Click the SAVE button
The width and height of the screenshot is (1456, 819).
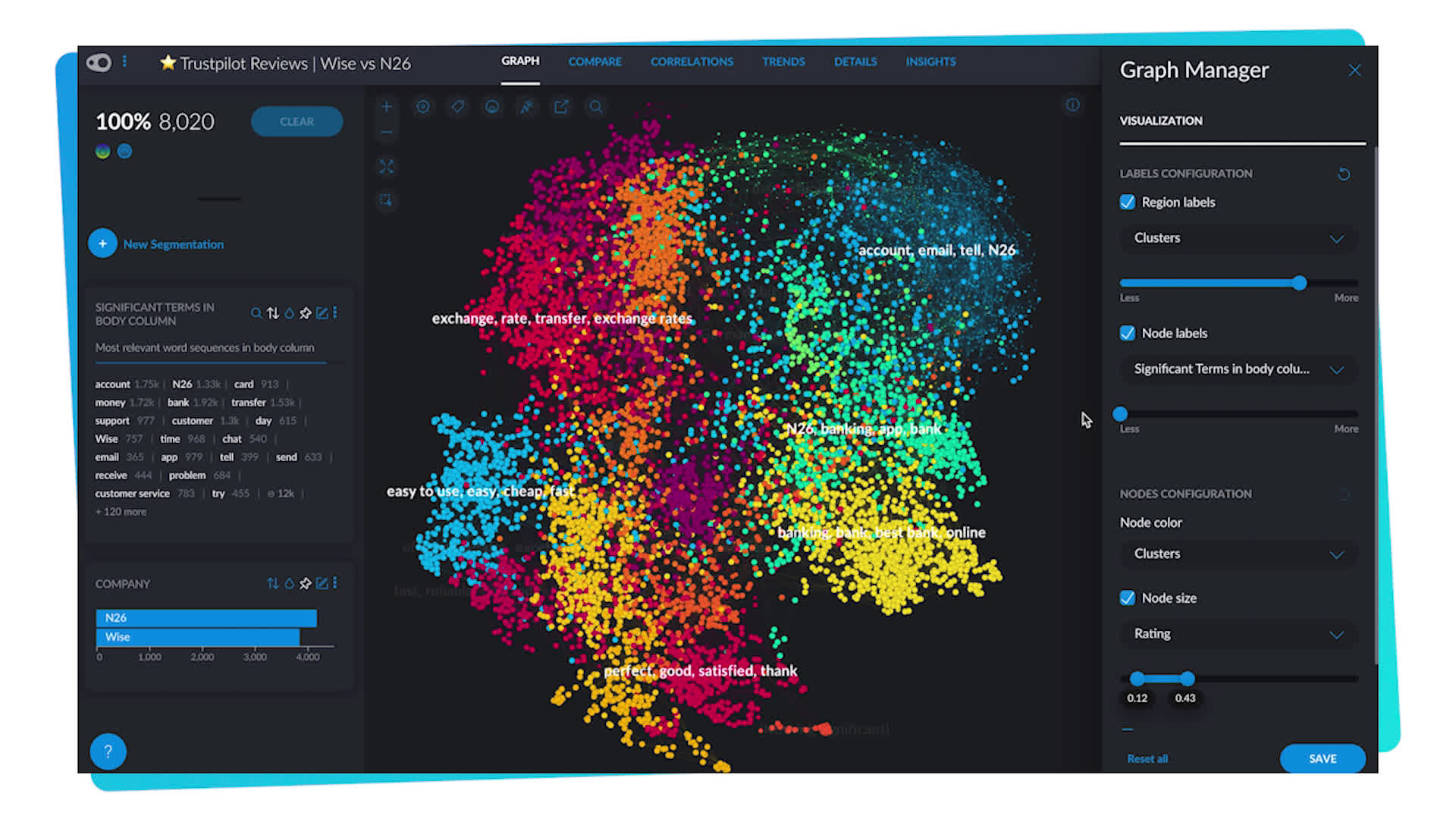1323,759
